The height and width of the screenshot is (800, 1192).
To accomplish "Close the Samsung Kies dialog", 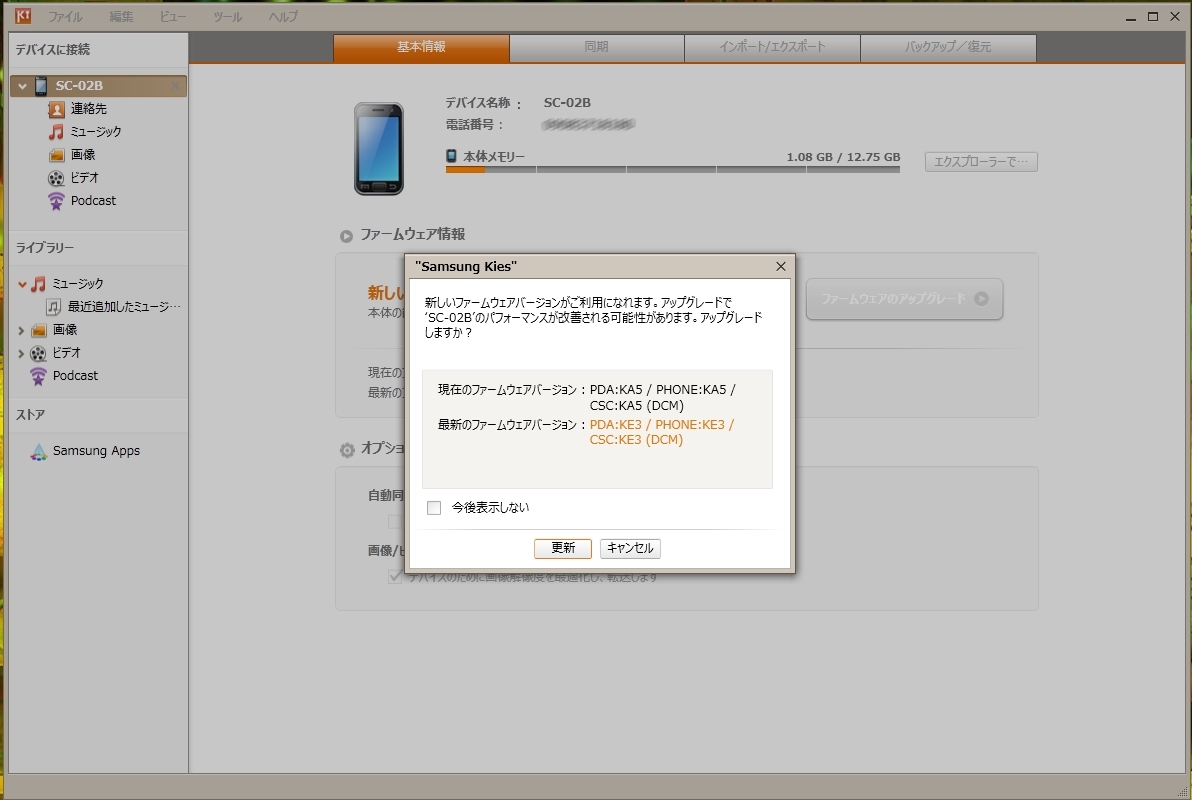I will (781, 266).
